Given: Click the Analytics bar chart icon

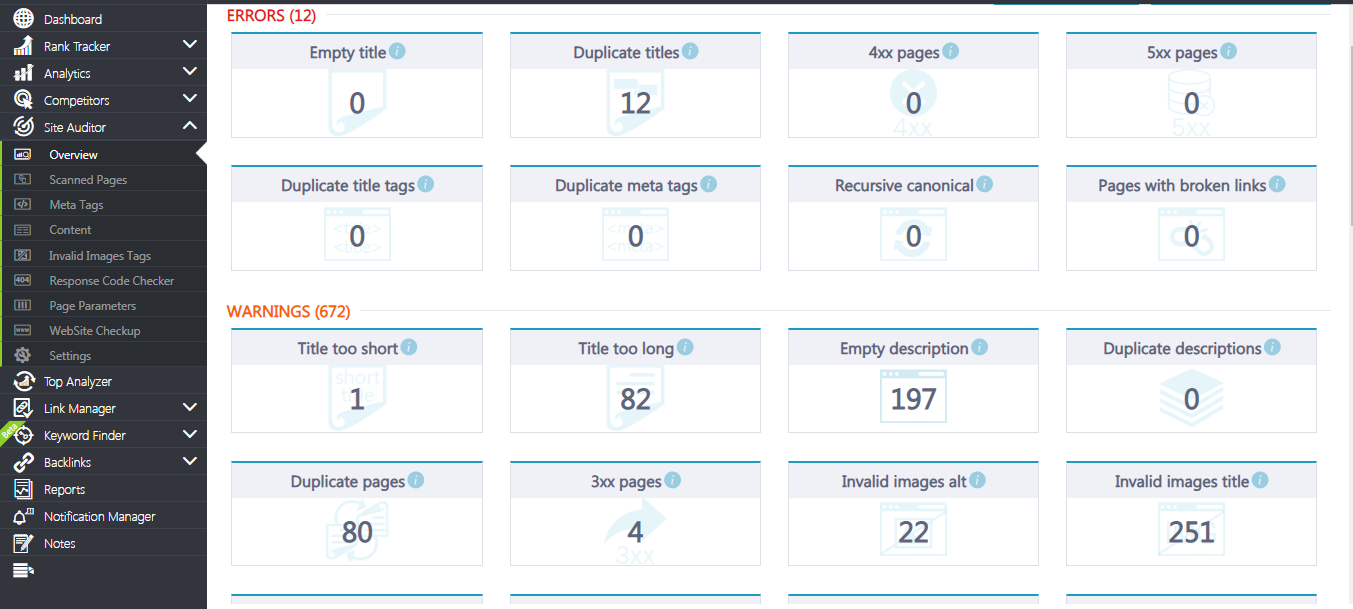Looking at the screenshot, I should point(23,73).
